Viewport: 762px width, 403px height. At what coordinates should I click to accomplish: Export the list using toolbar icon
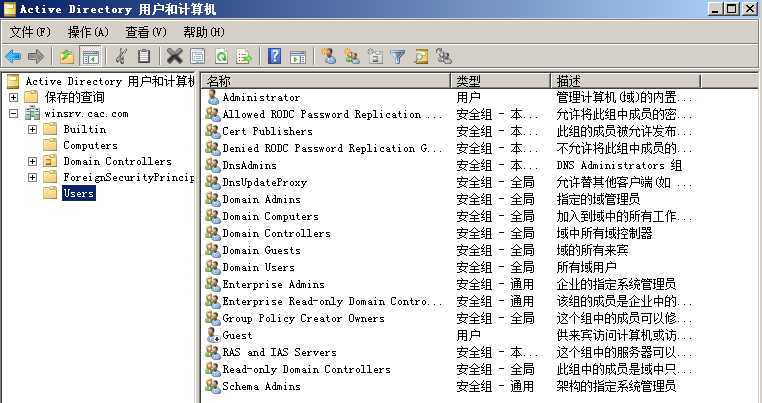(244, 56)
